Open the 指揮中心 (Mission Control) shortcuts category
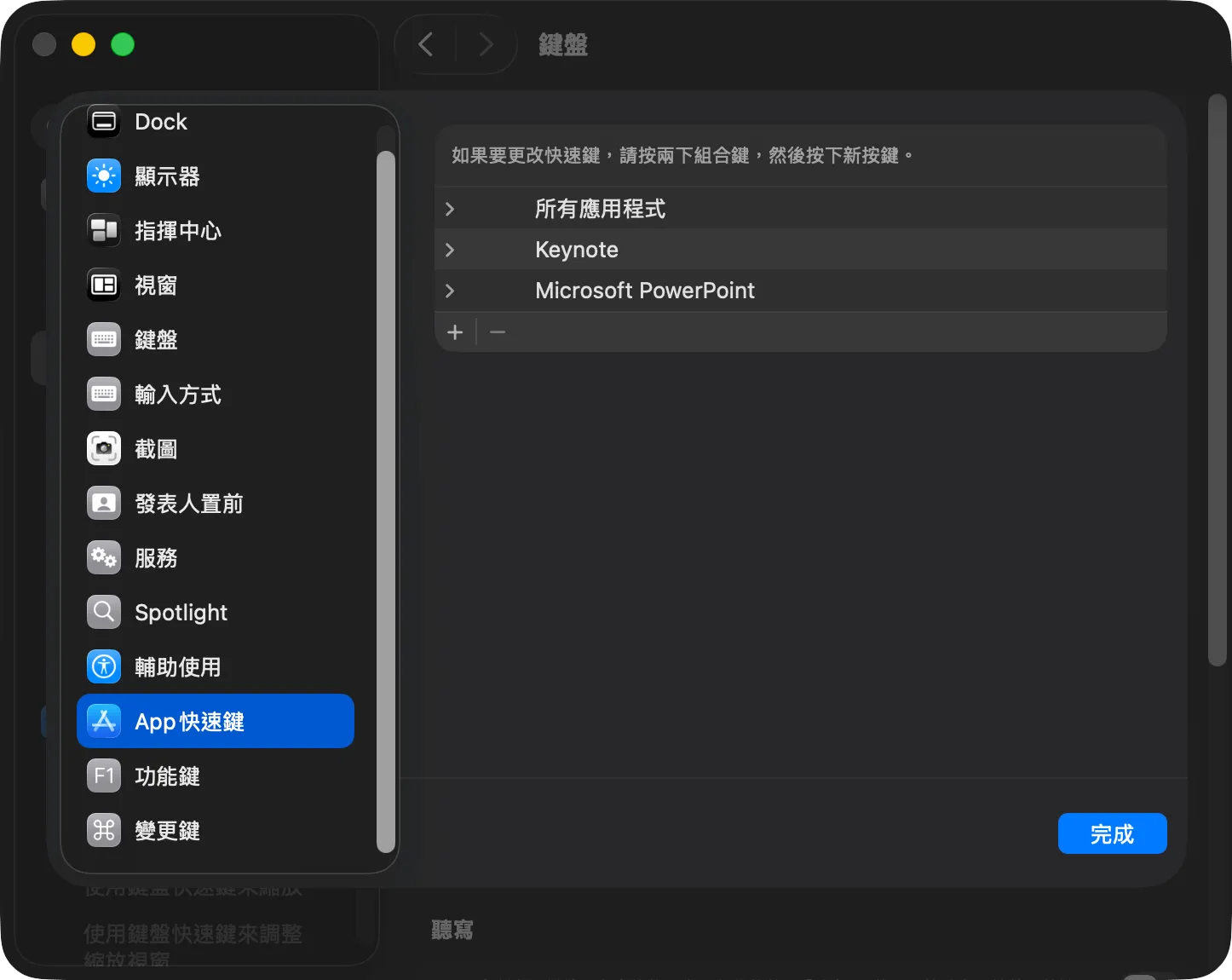This screenshot has height=980, width=1232. pos(103,230)
